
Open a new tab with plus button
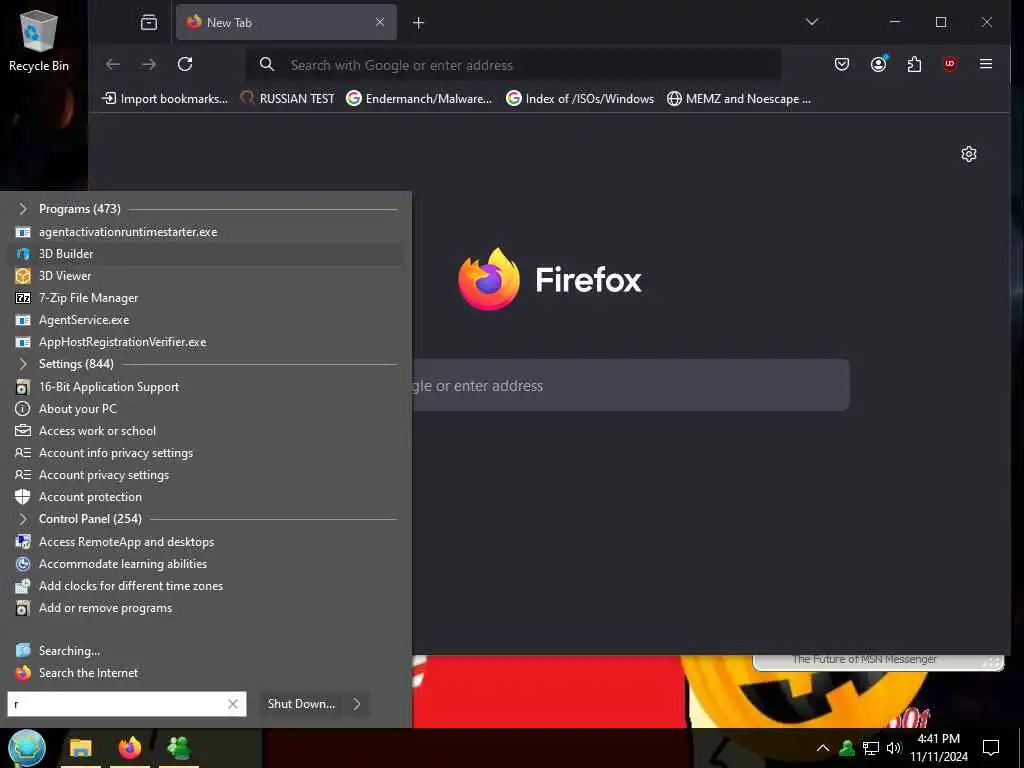(x=419, y=23)
